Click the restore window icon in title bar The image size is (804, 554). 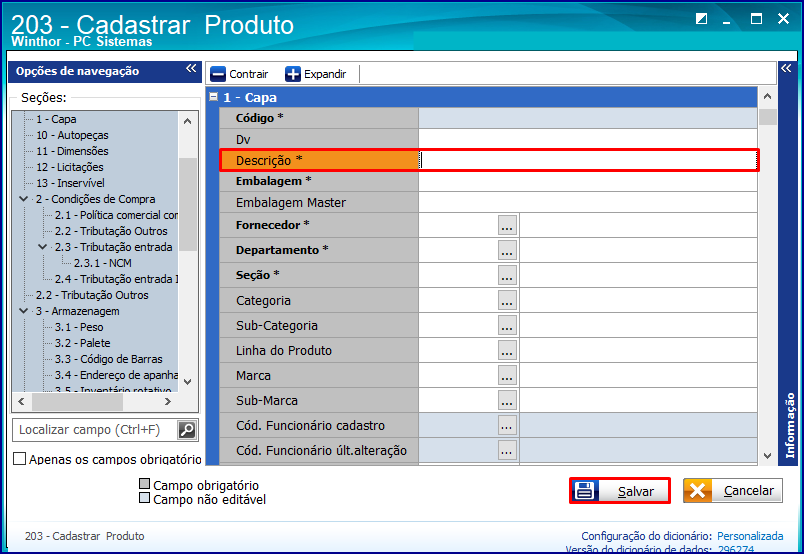point(701,19)
